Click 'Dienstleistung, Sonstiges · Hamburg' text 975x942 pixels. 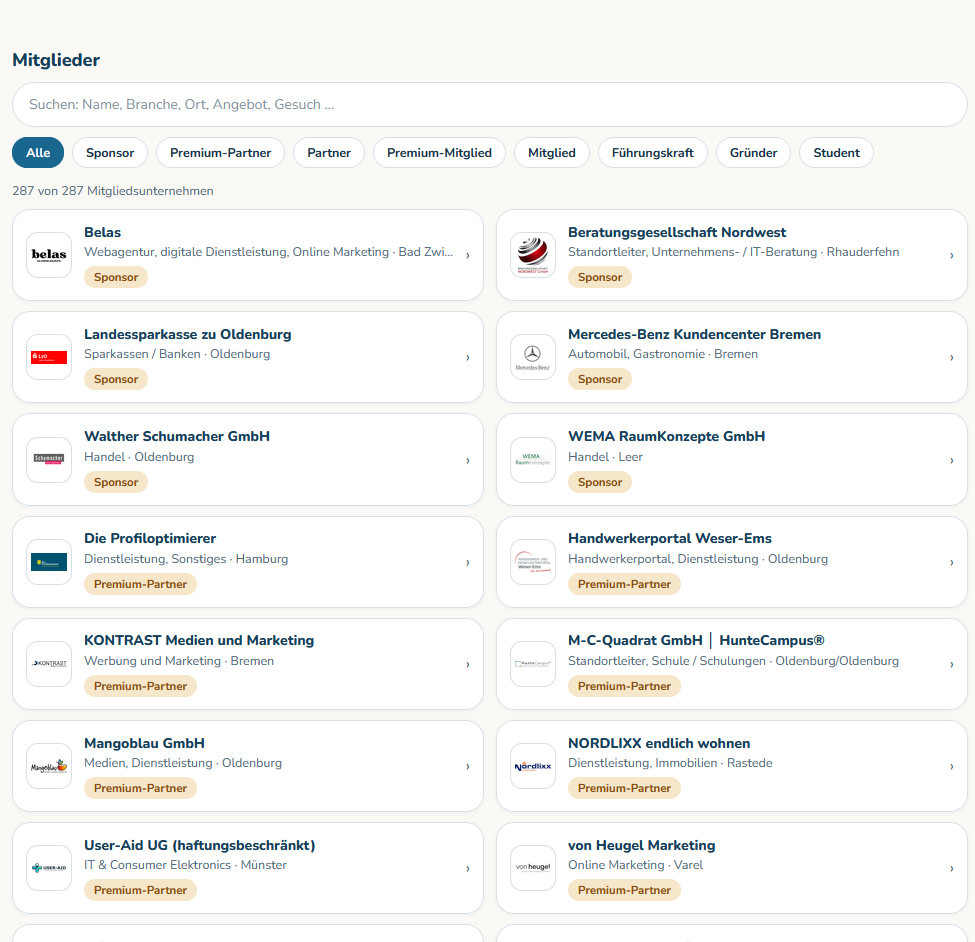(186, 559)
